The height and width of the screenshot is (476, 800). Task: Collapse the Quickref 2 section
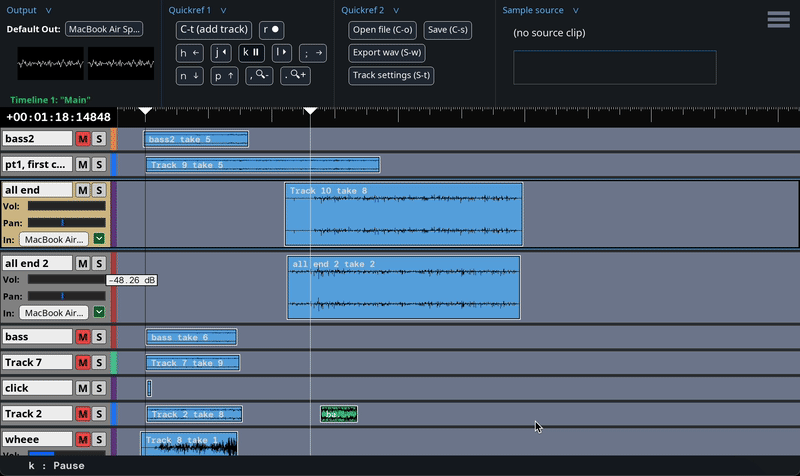(x=396, y=10)
